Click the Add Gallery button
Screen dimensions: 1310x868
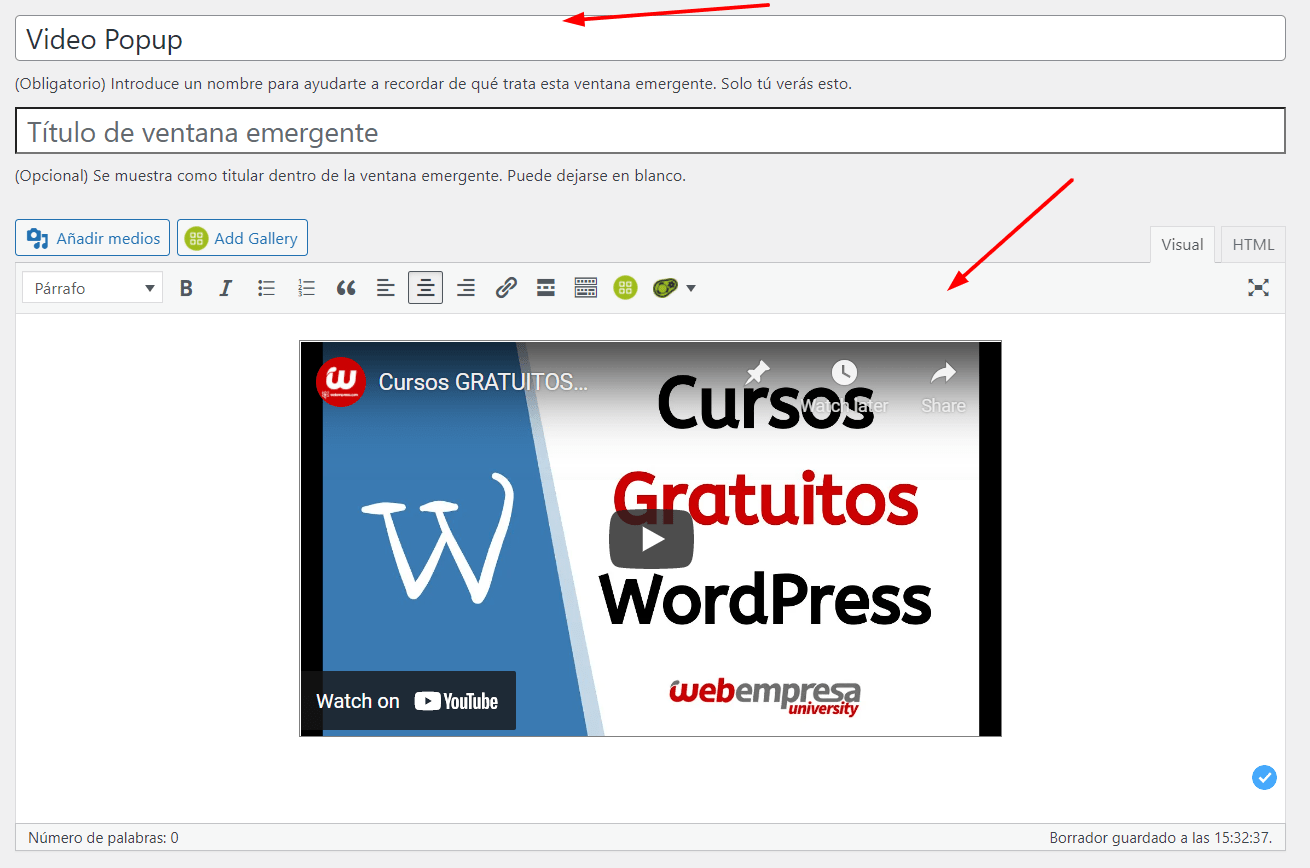(x=242, y=238)
